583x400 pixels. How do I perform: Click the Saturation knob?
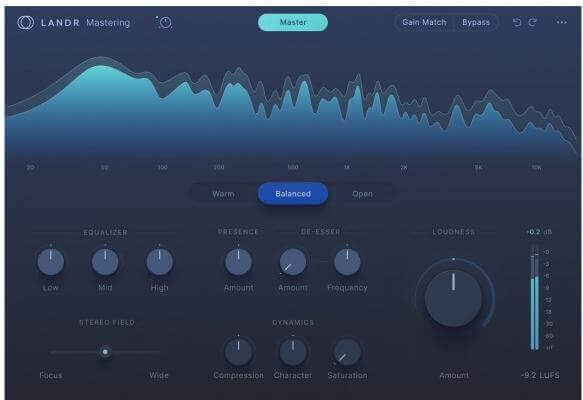pos(347,352)
